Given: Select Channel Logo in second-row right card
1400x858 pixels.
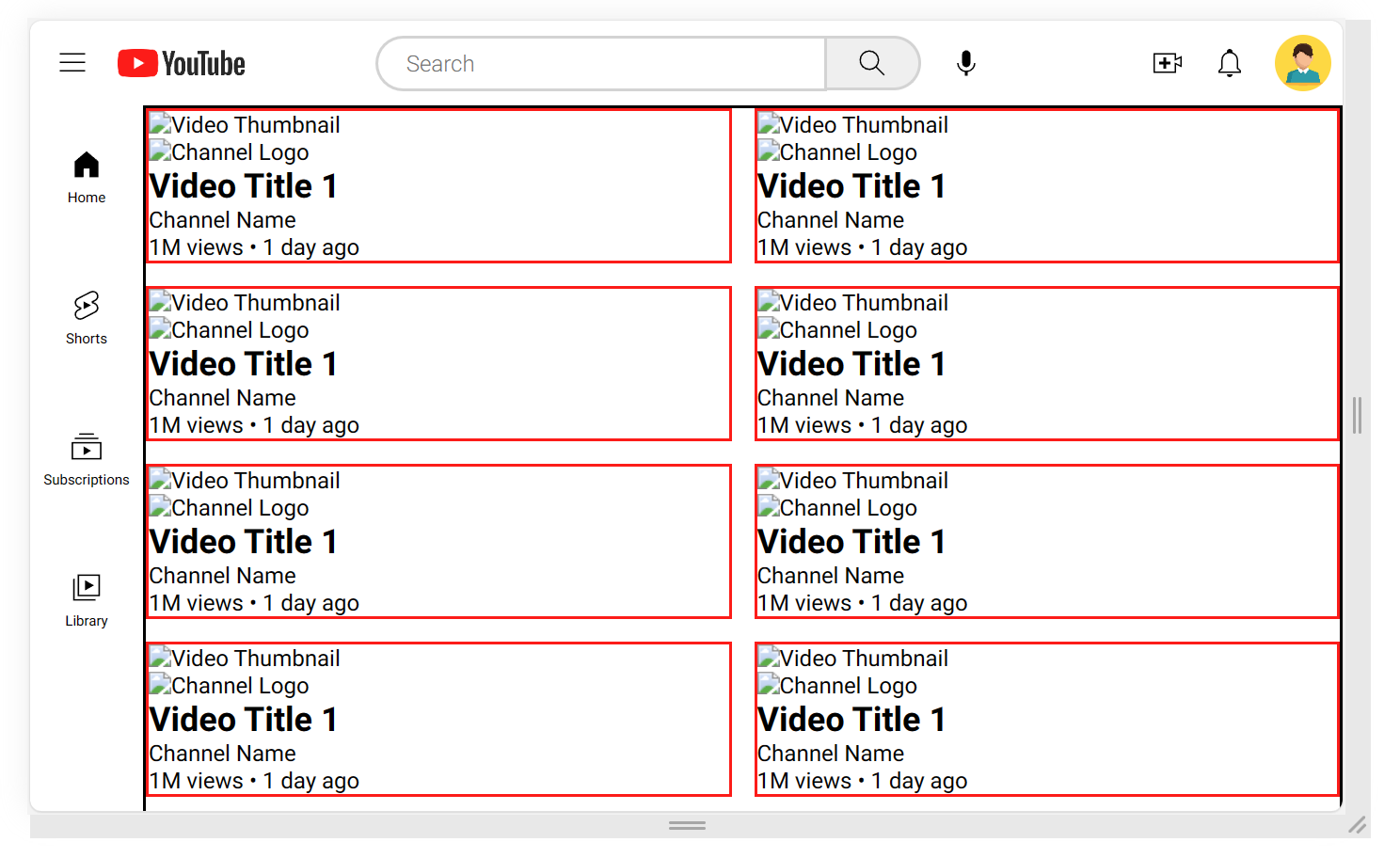Looking at the screenshot, I should coord(837,330).
